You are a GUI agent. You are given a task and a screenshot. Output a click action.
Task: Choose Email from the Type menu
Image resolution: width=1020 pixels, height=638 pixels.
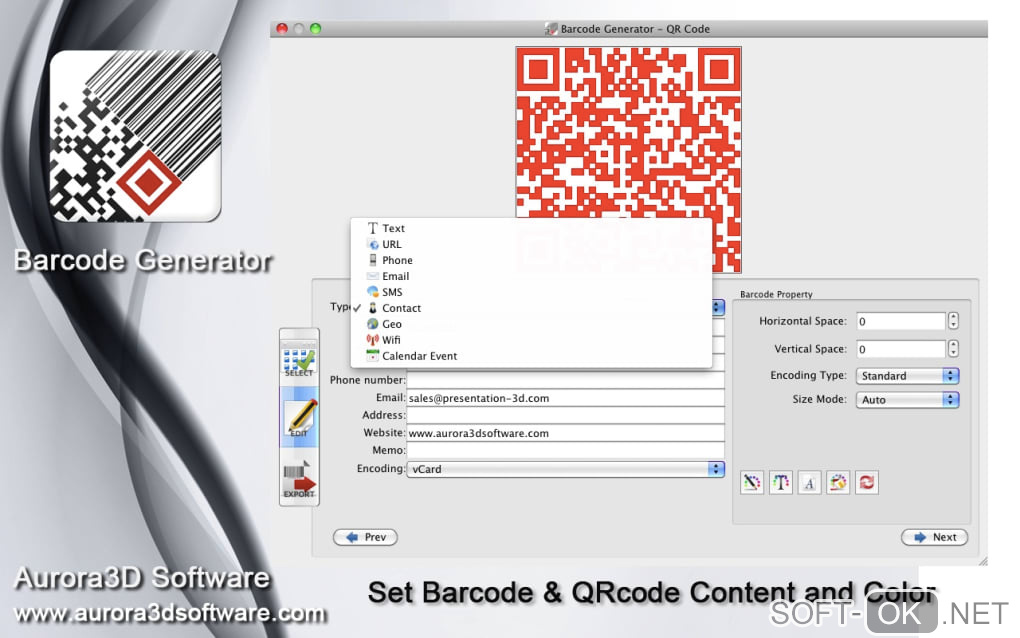(x=531, y=276)
